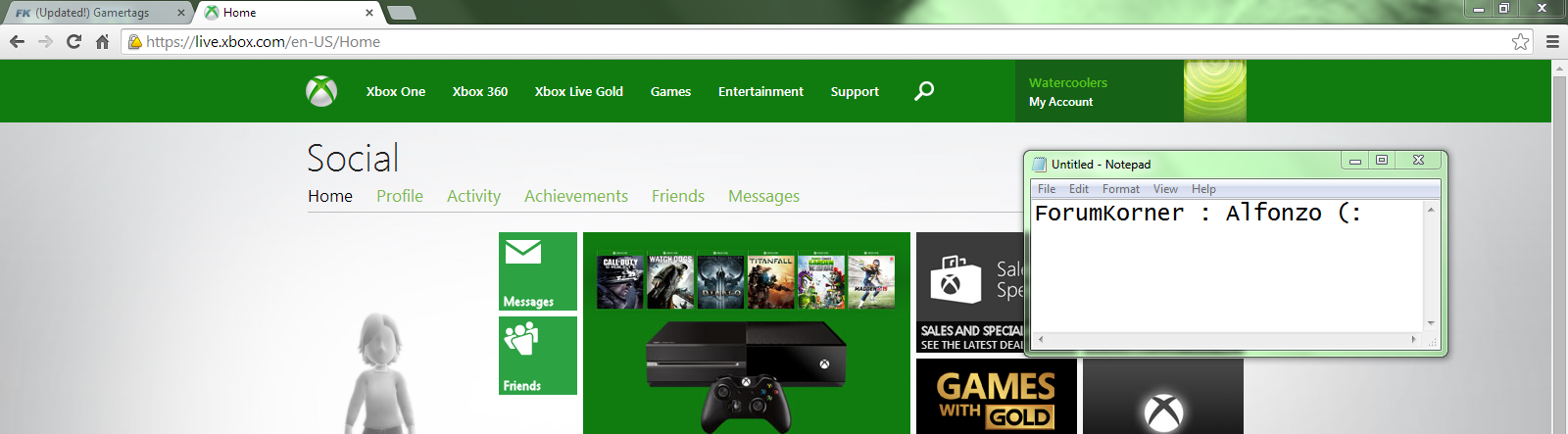Click the Diablo game cover
This screenshot has width=1568, height=434.
click(720, 281)
